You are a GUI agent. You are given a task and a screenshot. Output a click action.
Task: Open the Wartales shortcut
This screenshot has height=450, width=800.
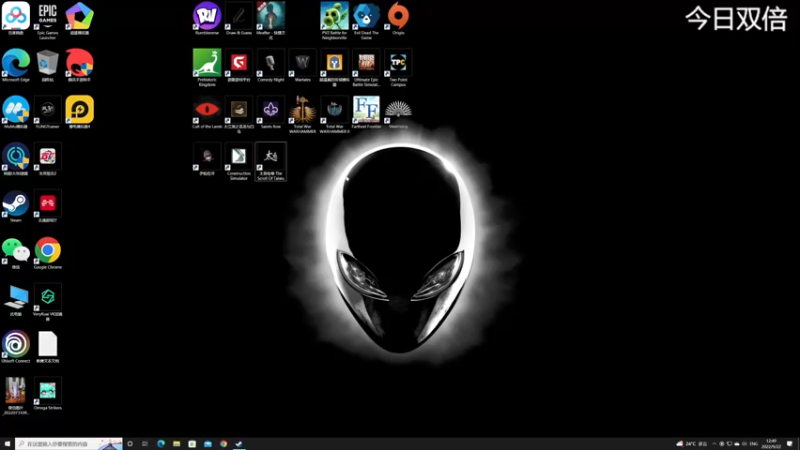[x=302, y=65]
